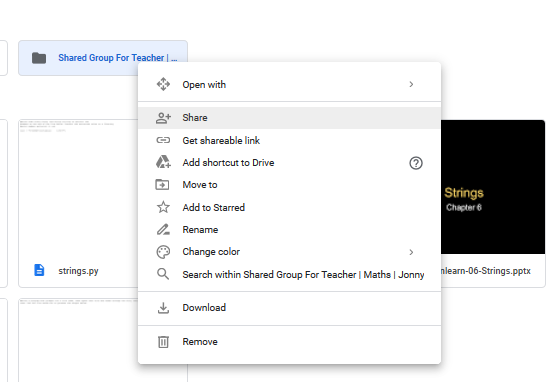
Task: Choose Rename from the menu
Action: point(290,230)
